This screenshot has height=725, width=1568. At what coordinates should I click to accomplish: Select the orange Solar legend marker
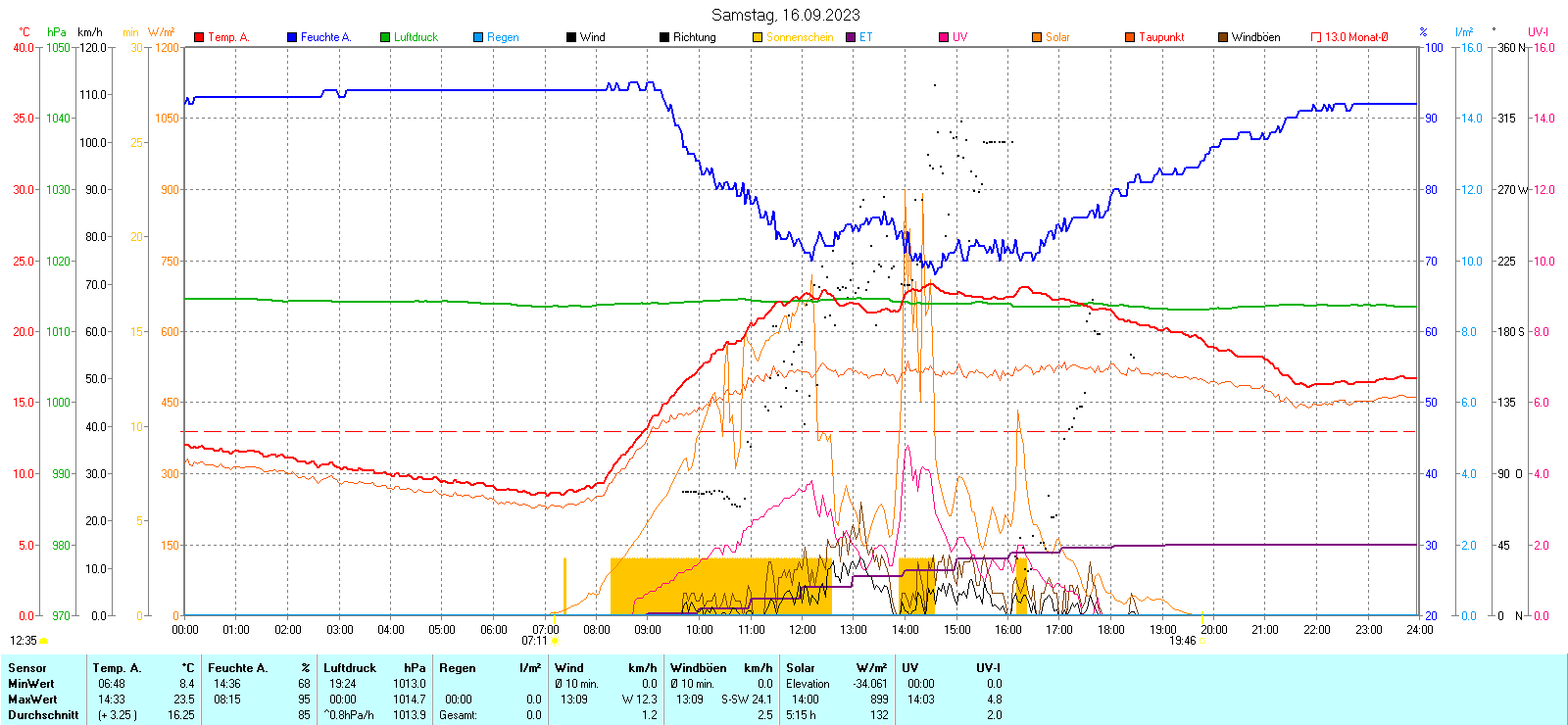pos(1037,37)
